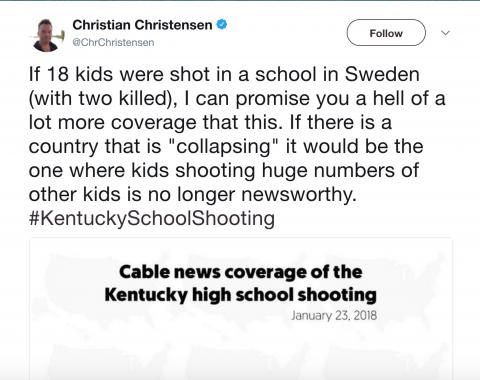Click the blue verified badge
Viewport: 480px width, 380px height.
pyautogui.click(x=222, y=25)
